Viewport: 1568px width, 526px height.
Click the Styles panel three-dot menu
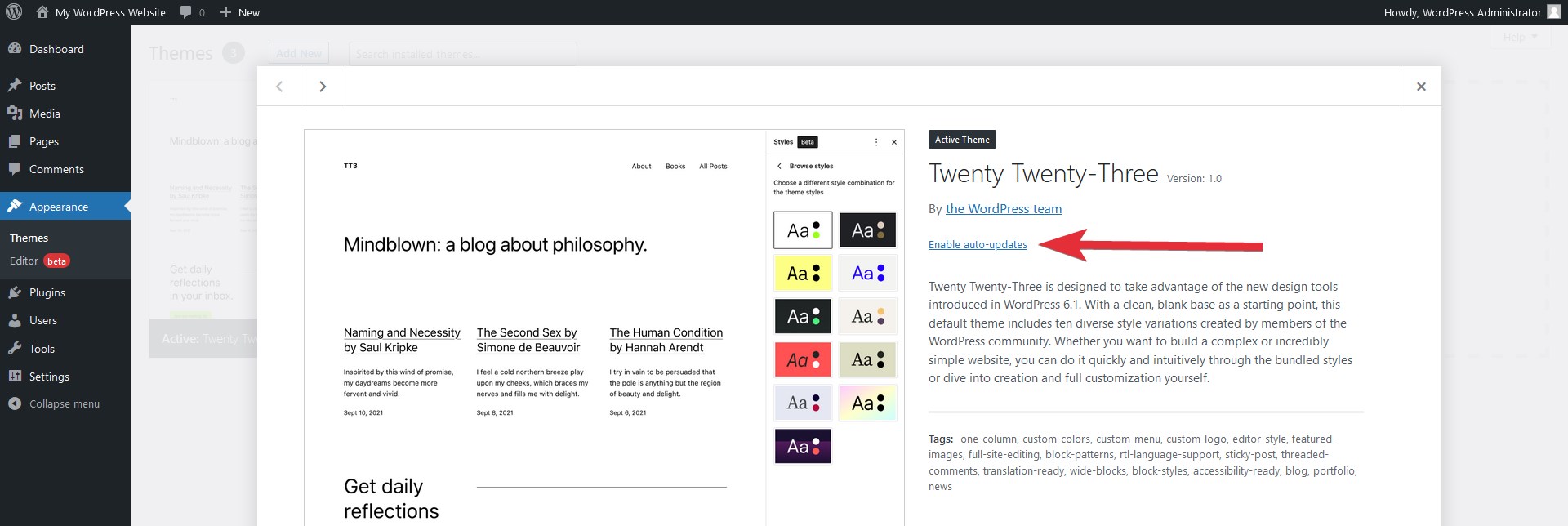tap(876, 142)
